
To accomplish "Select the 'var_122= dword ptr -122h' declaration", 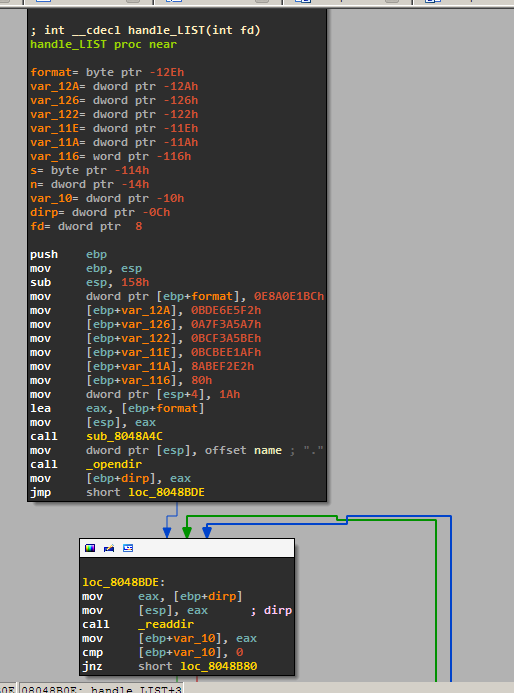I will tap(114, 114).
